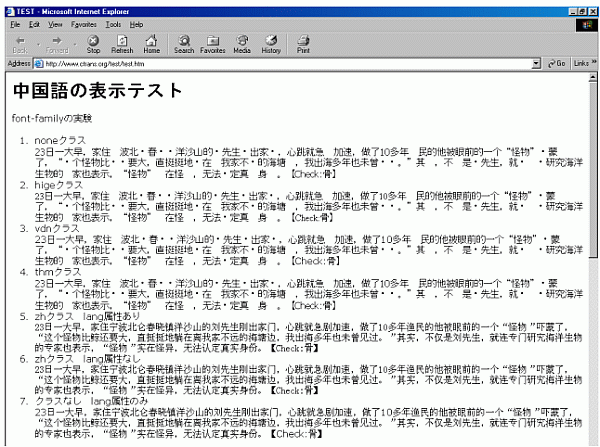
Task: Click the address URL field
Action: (288, 64)
